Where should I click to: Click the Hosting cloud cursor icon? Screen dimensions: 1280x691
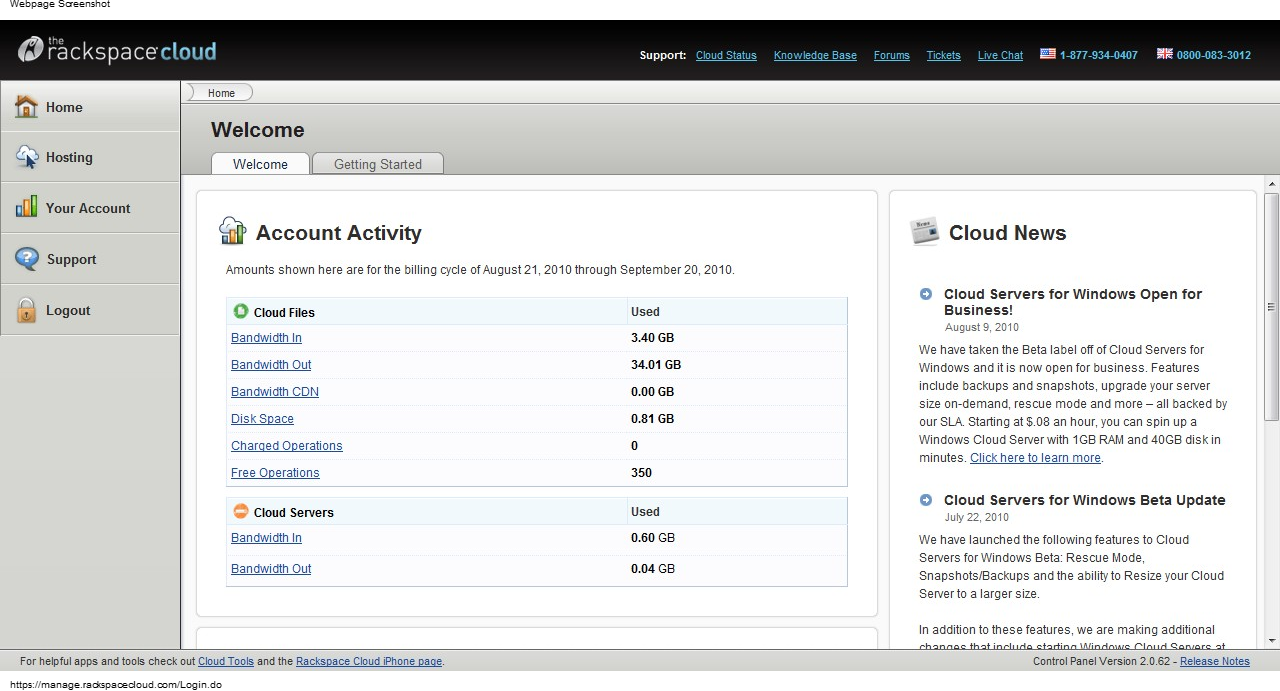(27, 157)
